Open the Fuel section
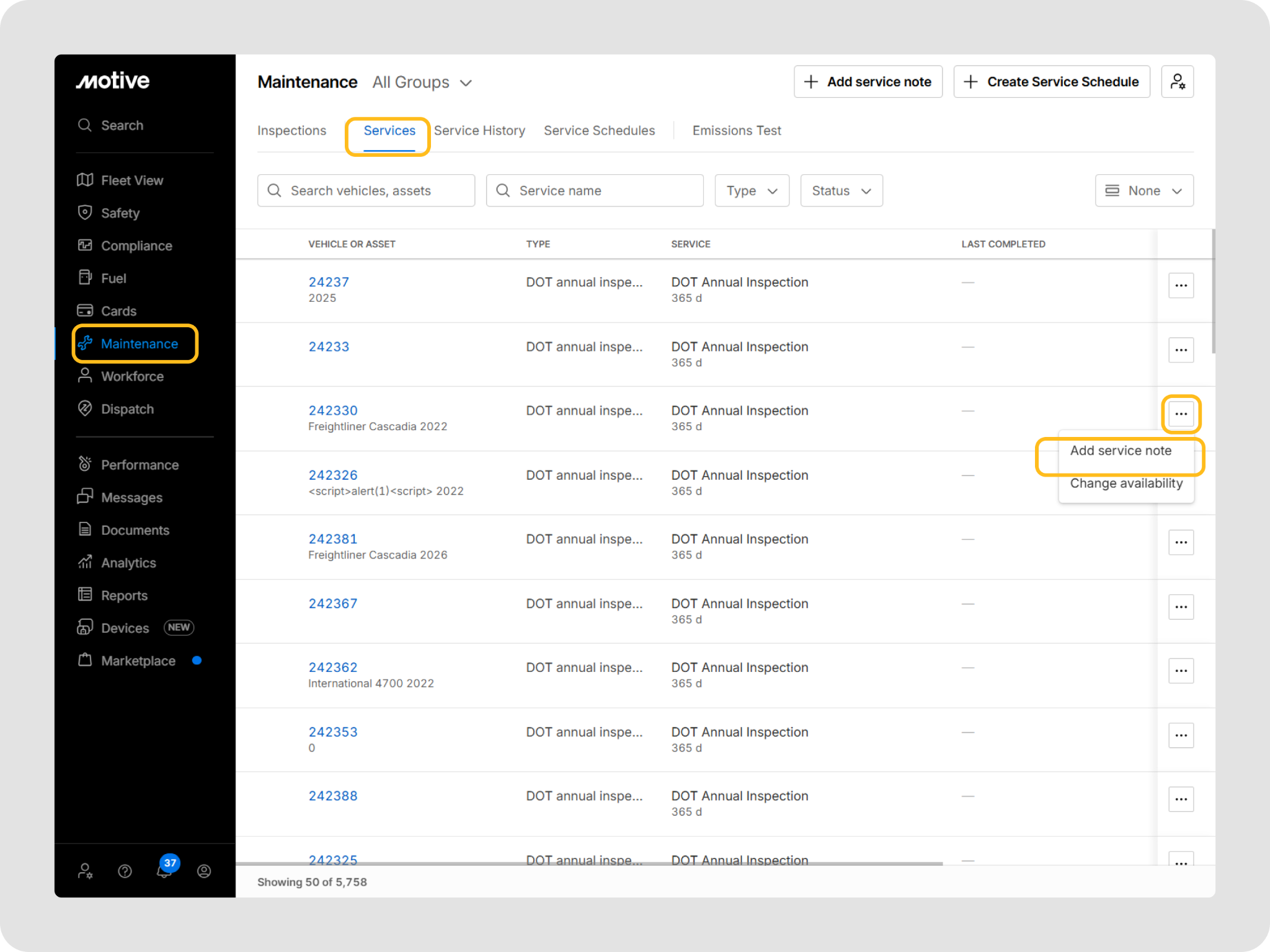This screenshot has width=1270, height=952. [x=113, y=278]
